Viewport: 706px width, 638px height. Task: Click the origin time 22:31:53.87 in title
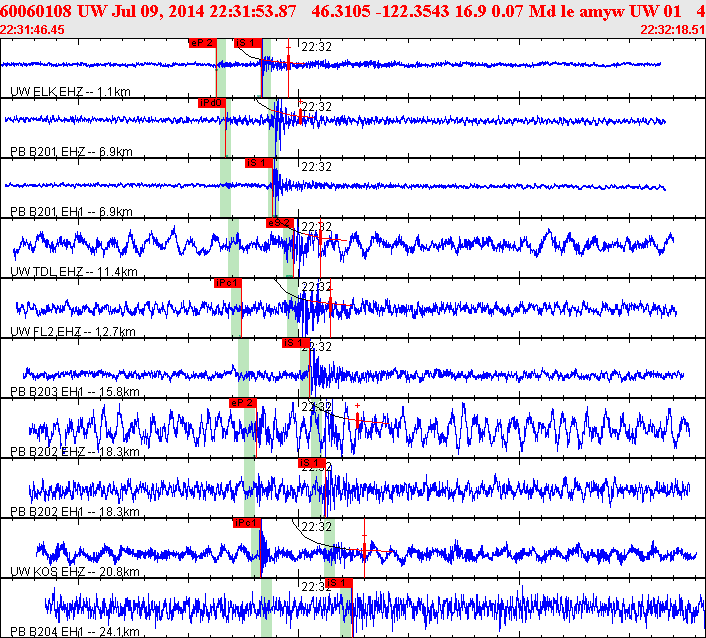point(253,11)
